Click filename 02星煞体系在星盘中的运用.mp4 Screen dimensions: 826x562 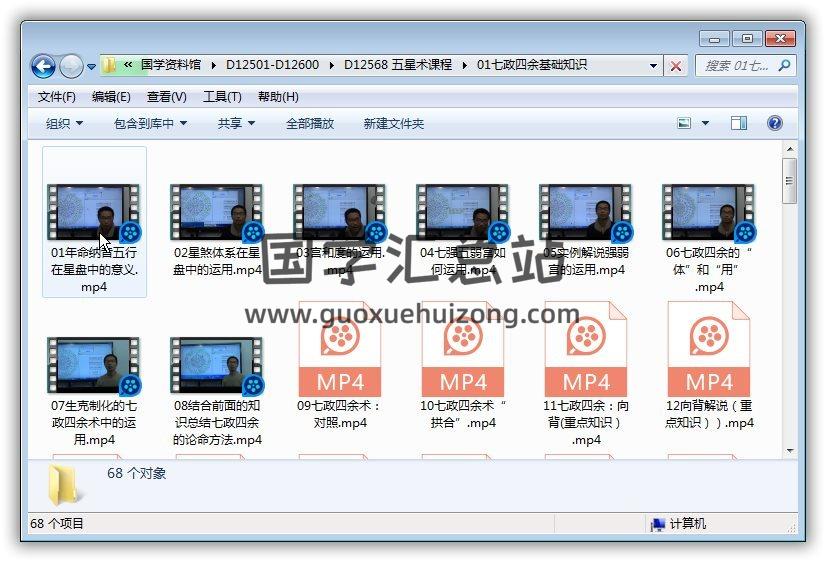[x=217, y=261]
